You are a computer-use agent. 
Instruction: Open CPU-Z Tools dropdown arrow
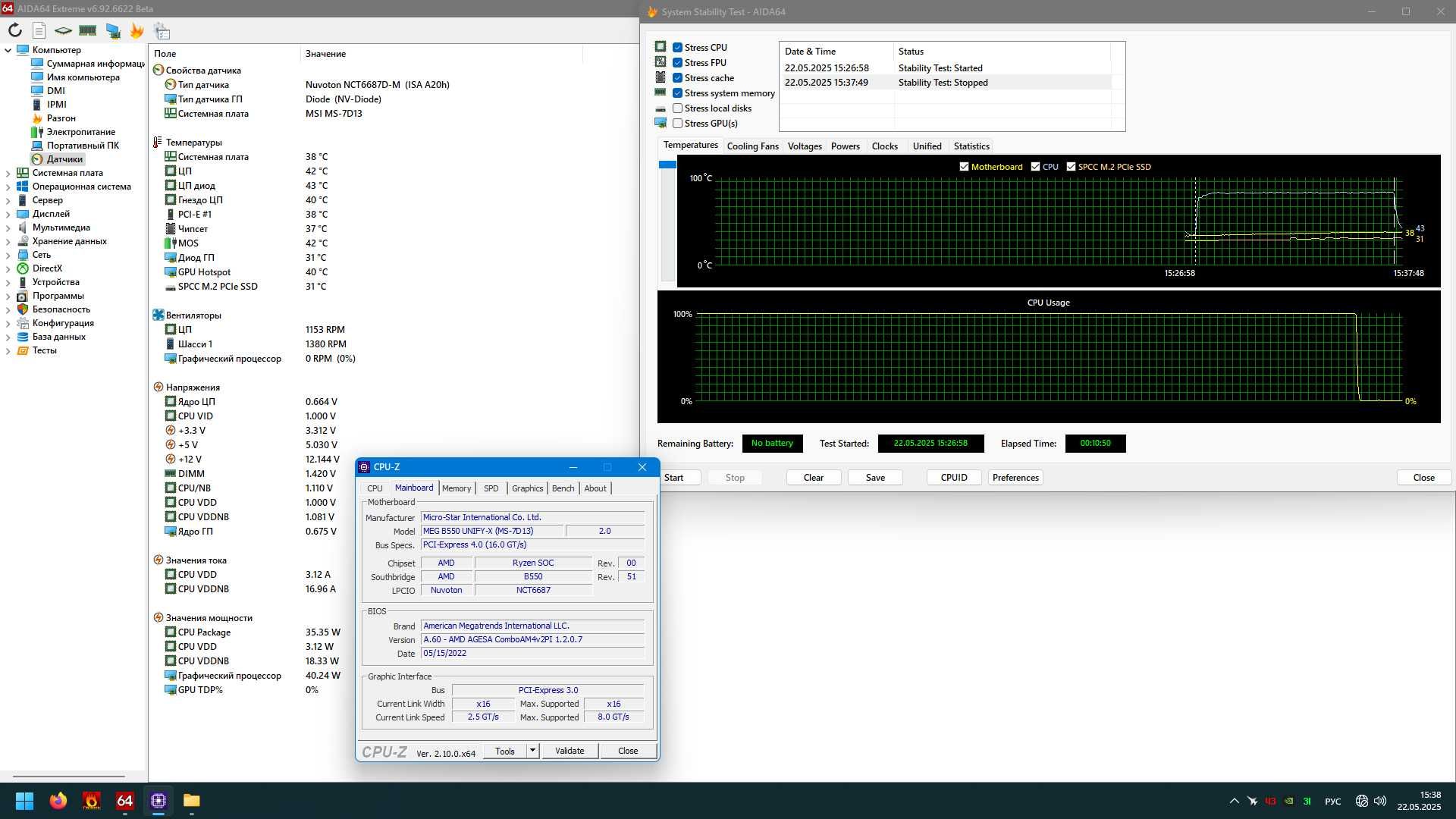532,751
